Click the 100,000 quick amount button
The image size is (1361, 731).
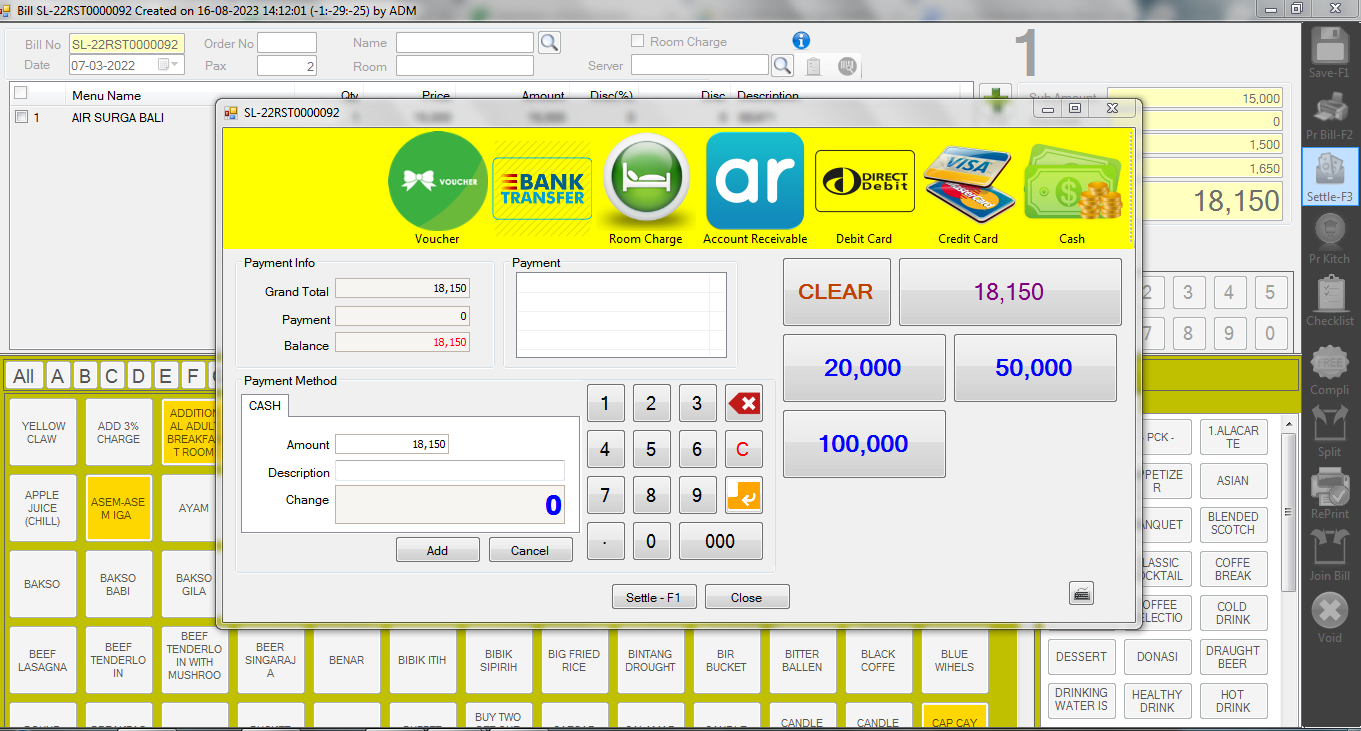864,444
